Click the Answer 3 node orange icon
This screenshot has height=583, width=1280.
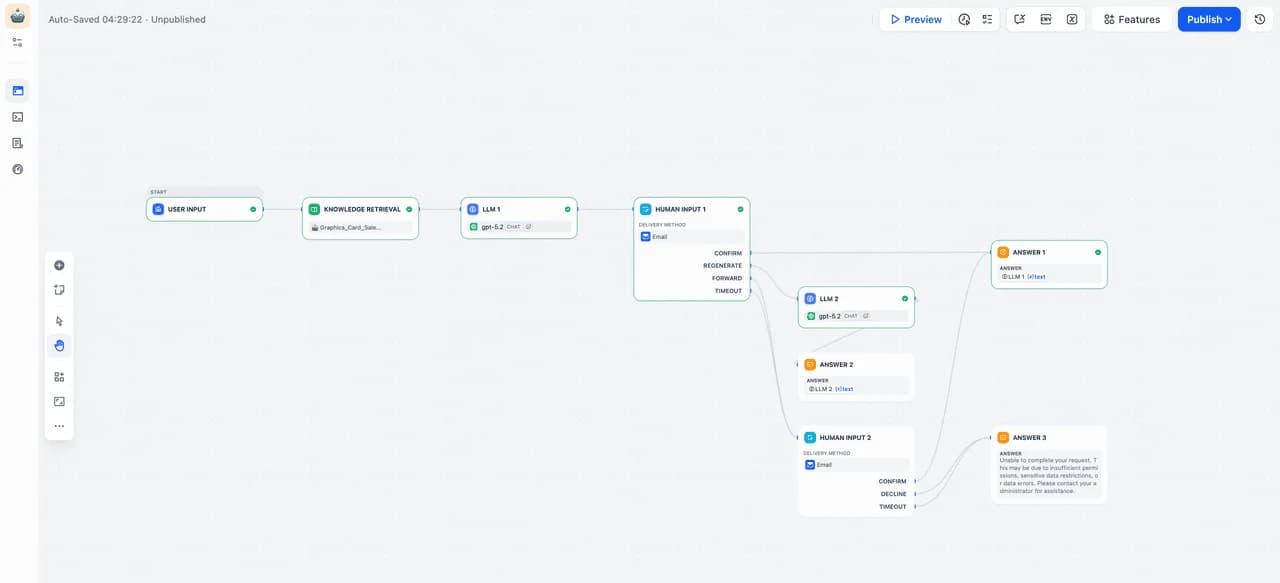(1003, 437)
